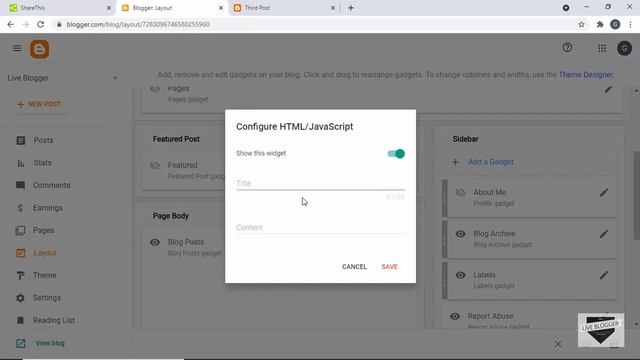Open Posts in the sidebar menu

(43, 140)
